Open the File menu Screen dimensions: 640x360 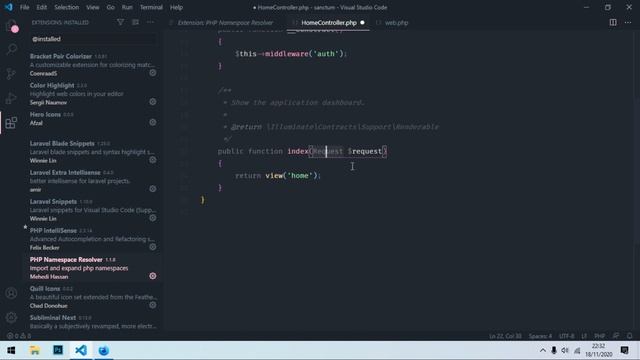[x=24, y=7]
